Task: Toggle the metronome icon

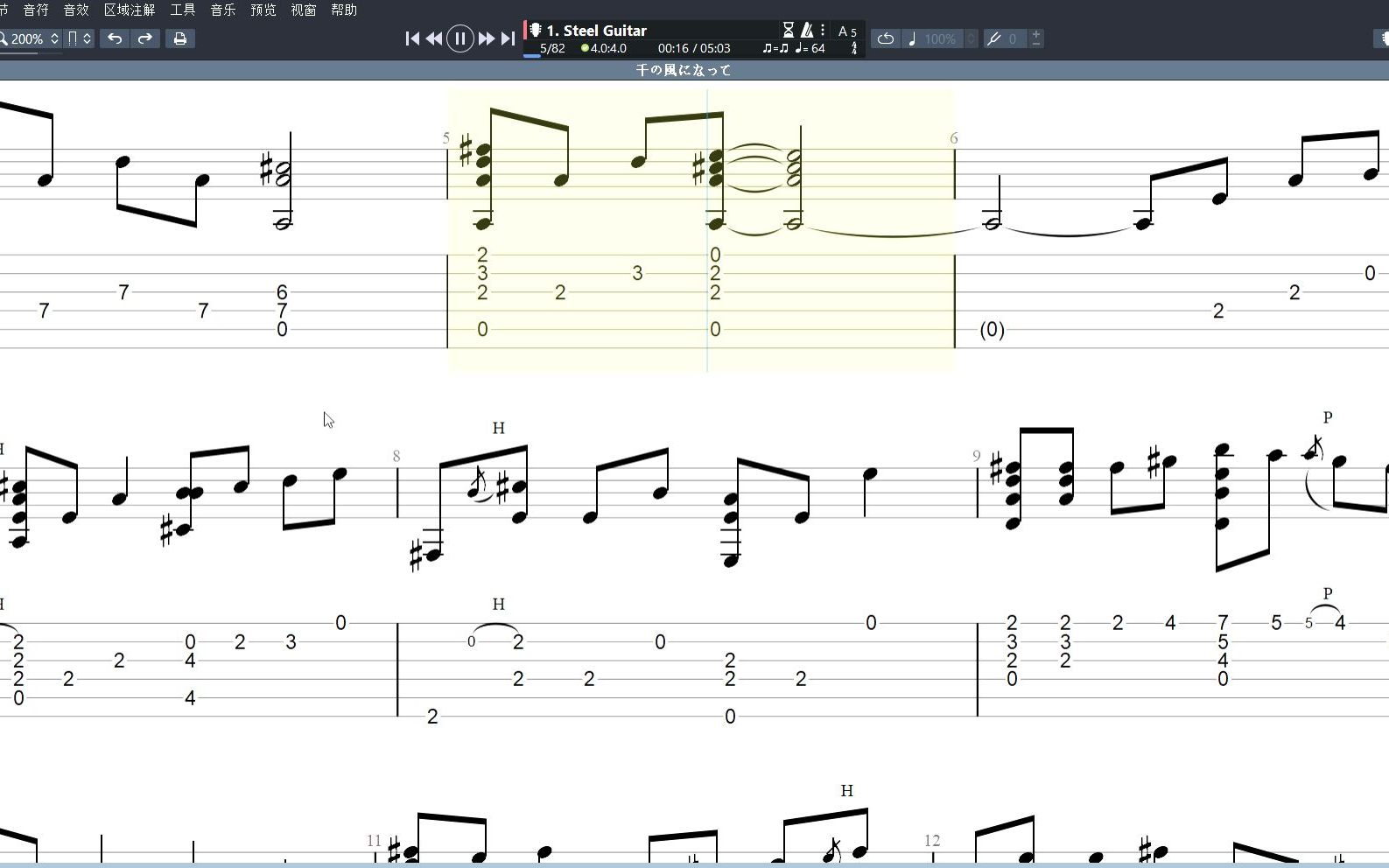Action: pyautogui.click(x=807, y=30)
